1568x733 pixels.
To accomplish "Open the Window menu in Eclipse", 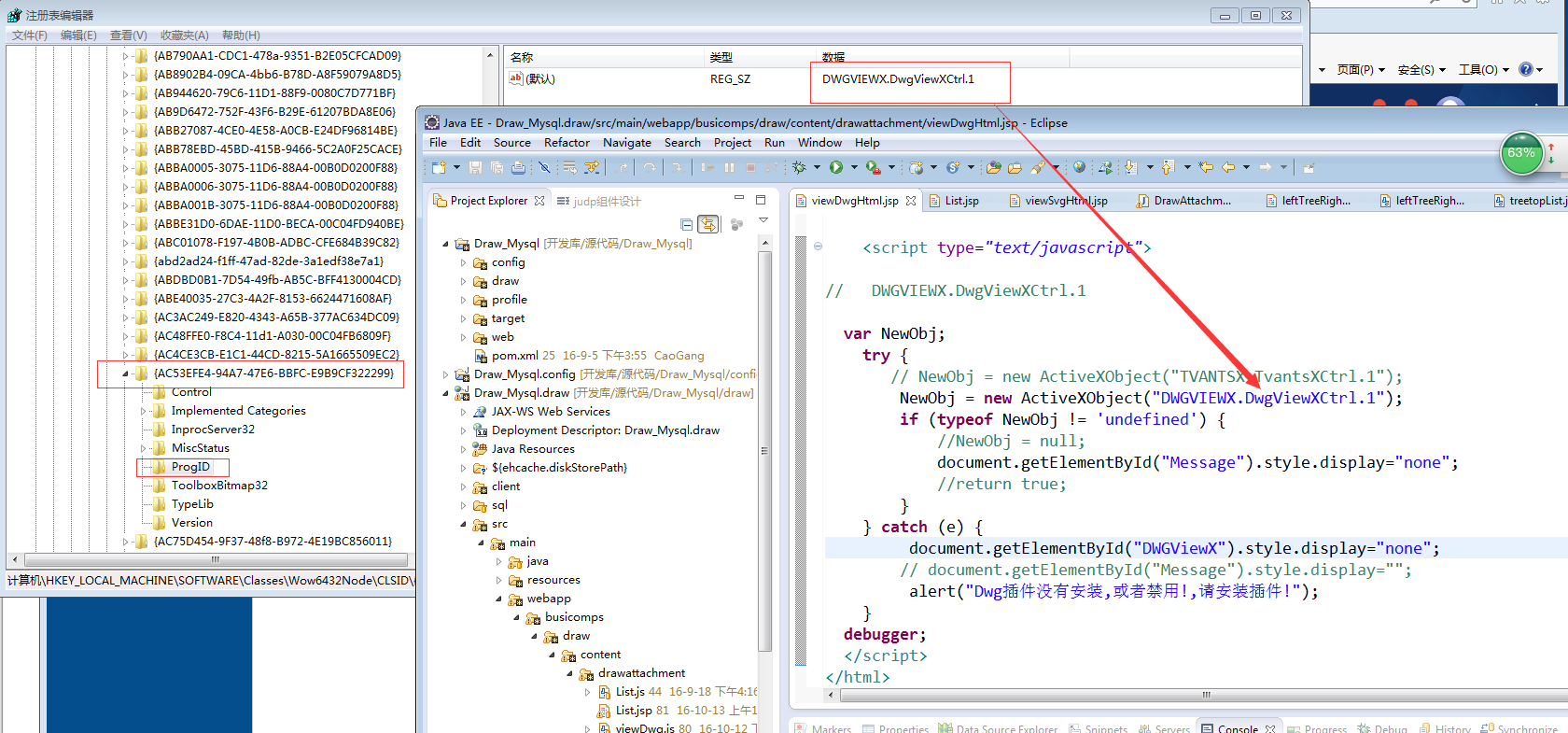I will tap(819, 143).
